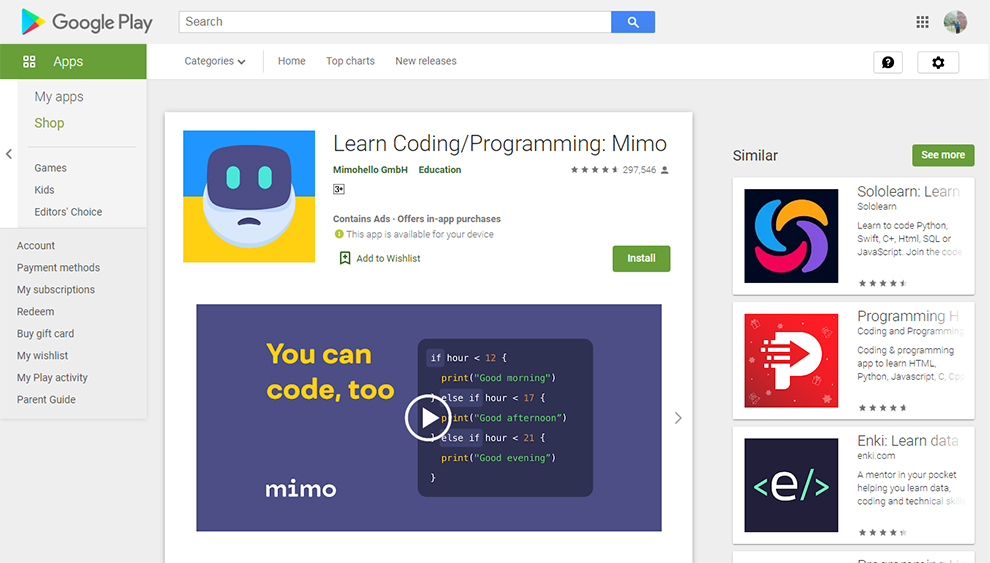The width and height of the screenshot is (990, 563).
Task: Click the Install button
Action: [641, 259]
